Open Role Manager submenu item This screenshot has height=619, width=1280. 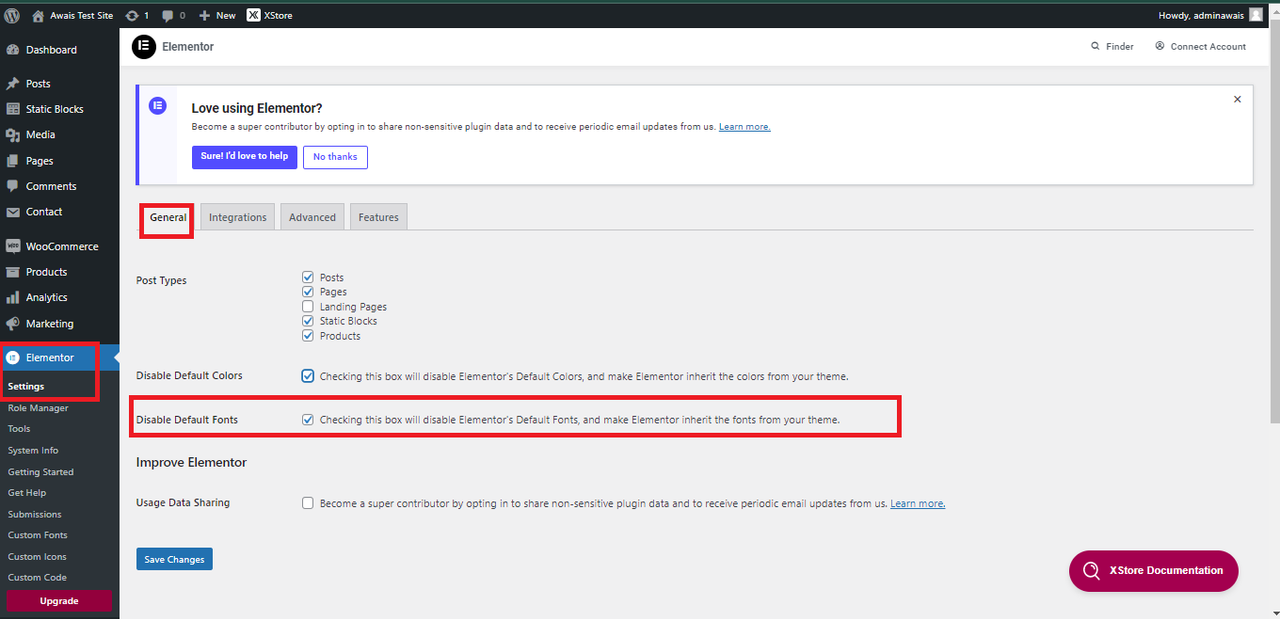click(38, 408)
